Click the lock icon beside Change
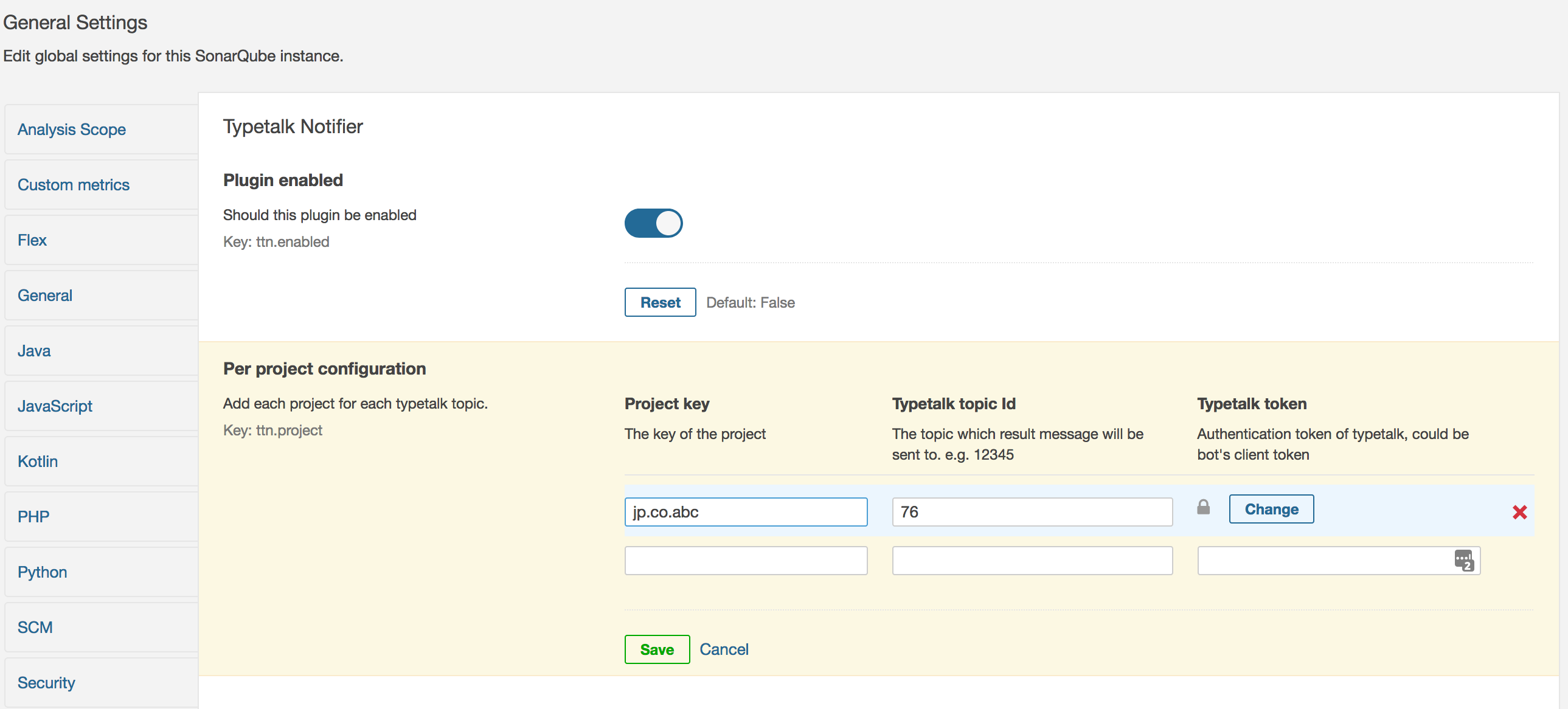Image resolution: width=1568 pixels, height=709 pixels. [x=1203, y=507]
